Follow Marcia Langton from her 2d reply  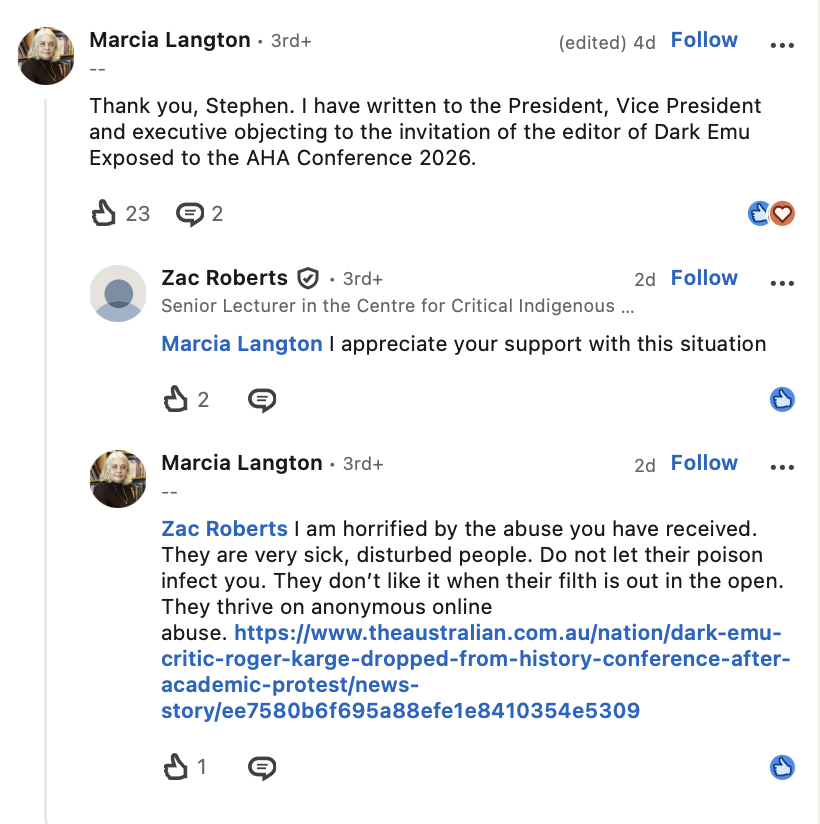coord(704,463)
